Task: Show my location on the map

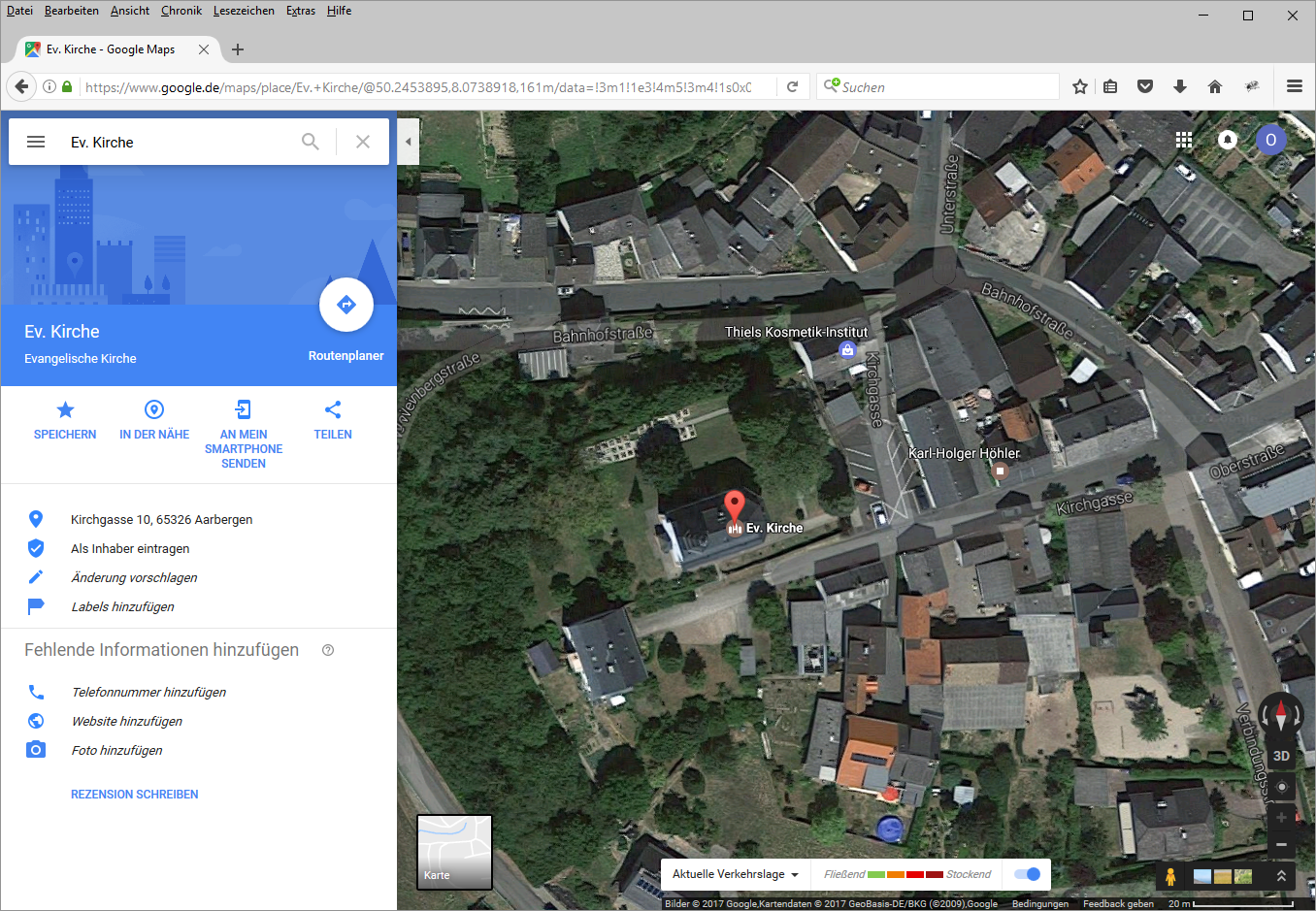Action: (x=1281, y=787)
